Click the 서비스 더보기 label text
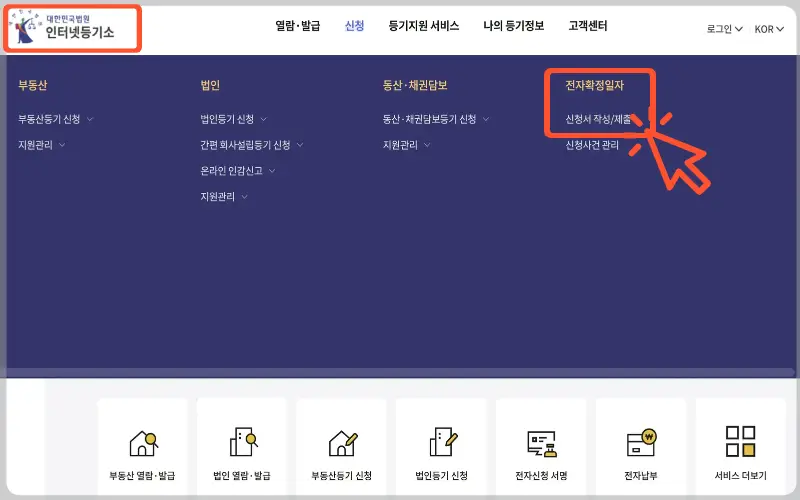The width and height of the screenshot is (800, 500). coord(740,476)
